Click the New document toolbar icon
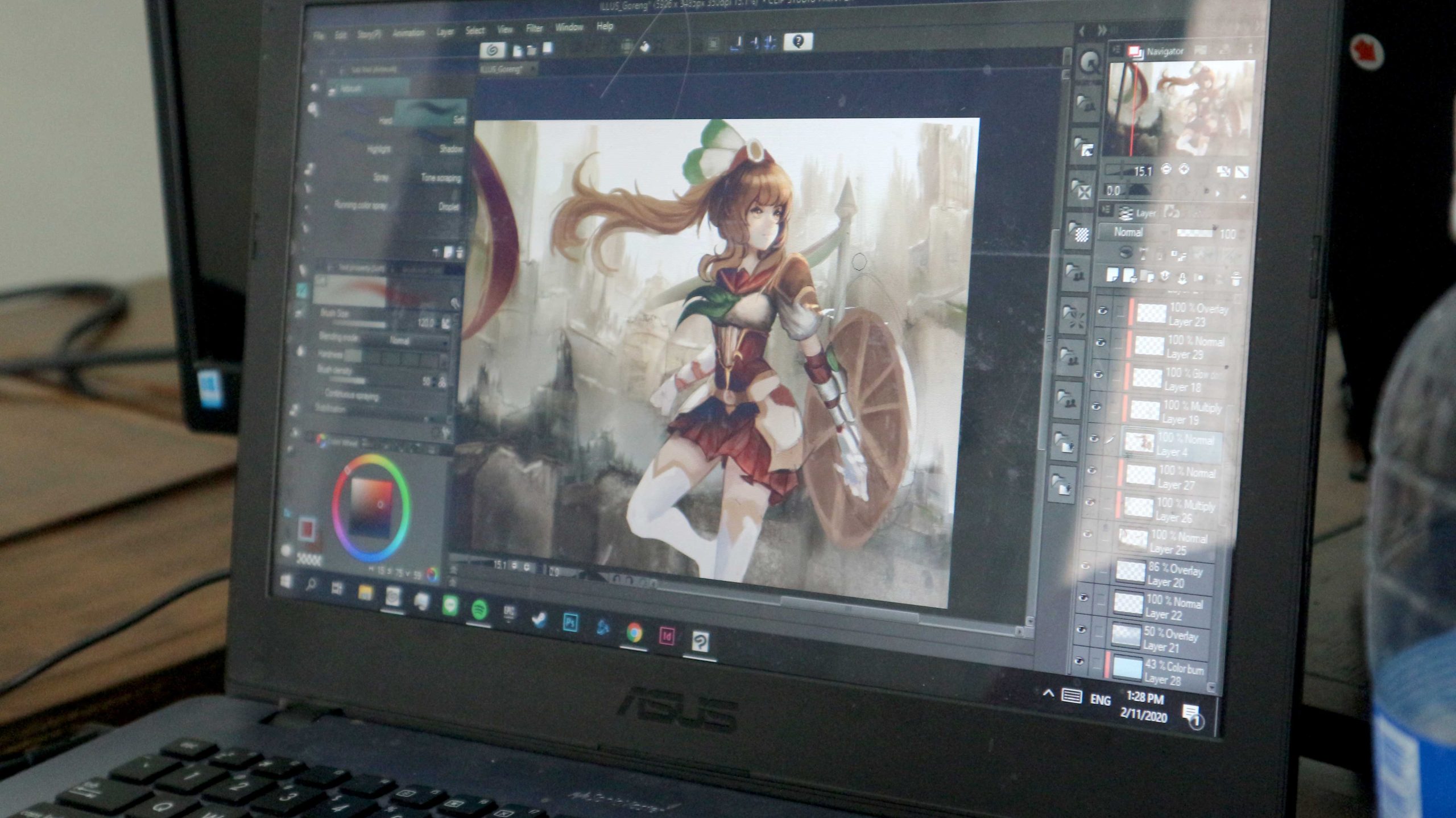 pyautogui.click(x=517, y=51)
